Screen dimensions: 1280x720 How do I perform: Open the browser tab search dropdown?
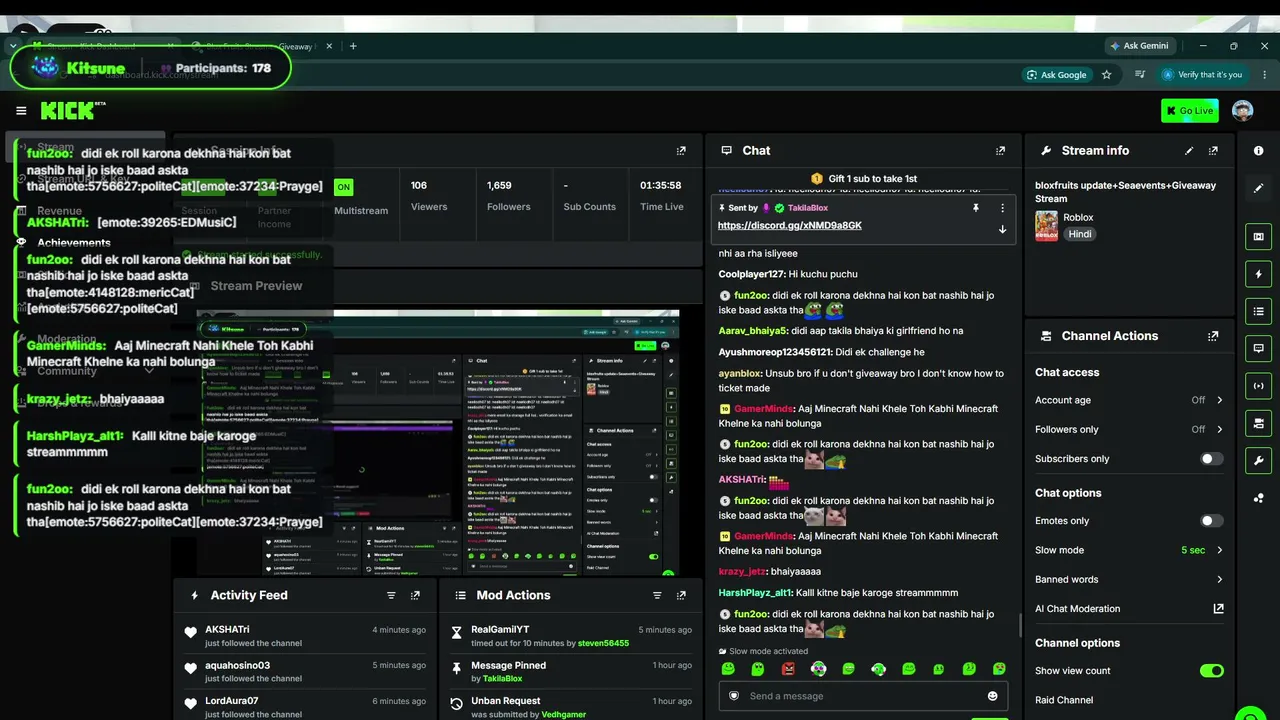(x=13, y=46)
